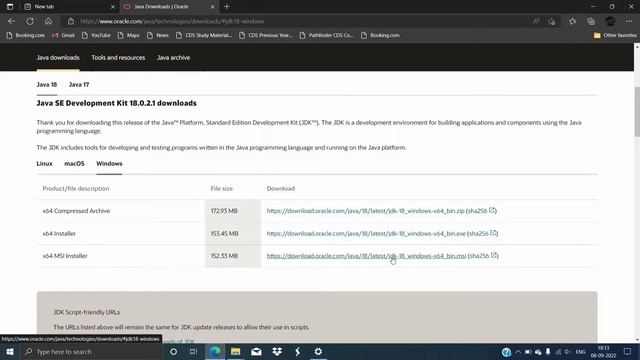Open the YouTube bookmark
This screenshot has height=360, width=640.
pos(96,36)
